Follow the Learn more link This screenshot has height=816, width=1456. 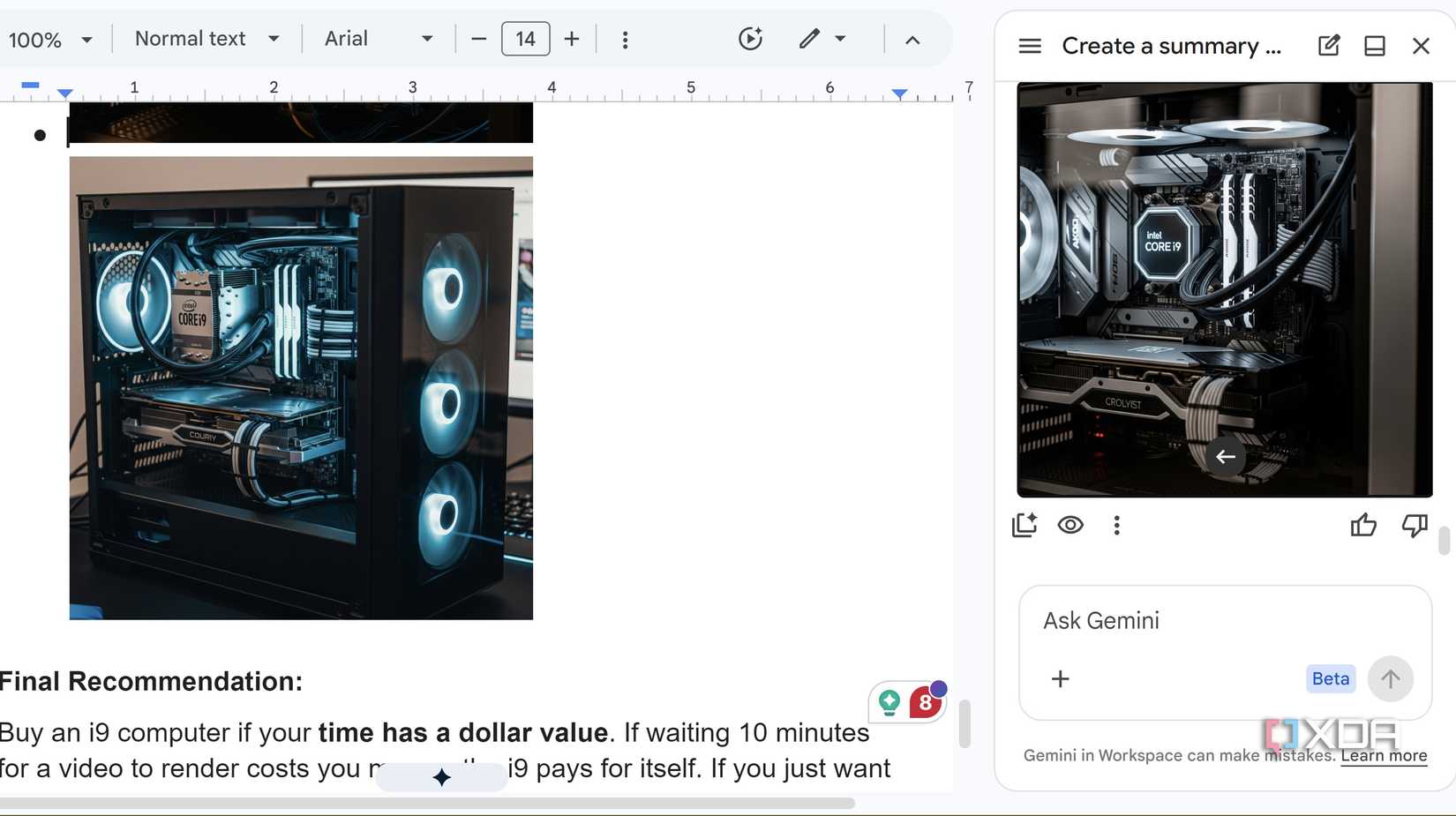tap(1383, 755)
